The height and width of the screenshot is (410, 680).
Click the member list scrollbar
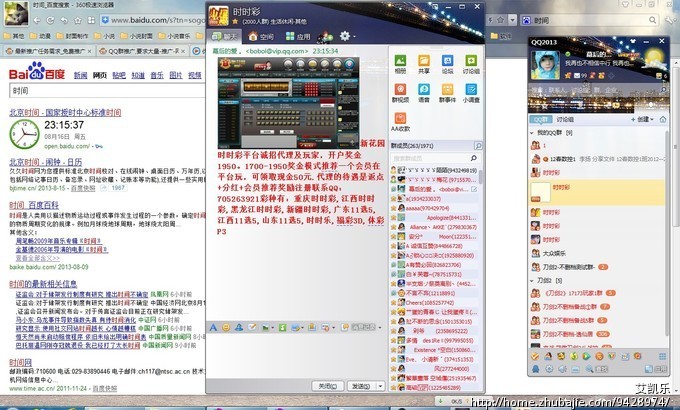pyautogui.click(x=481, y=177)
